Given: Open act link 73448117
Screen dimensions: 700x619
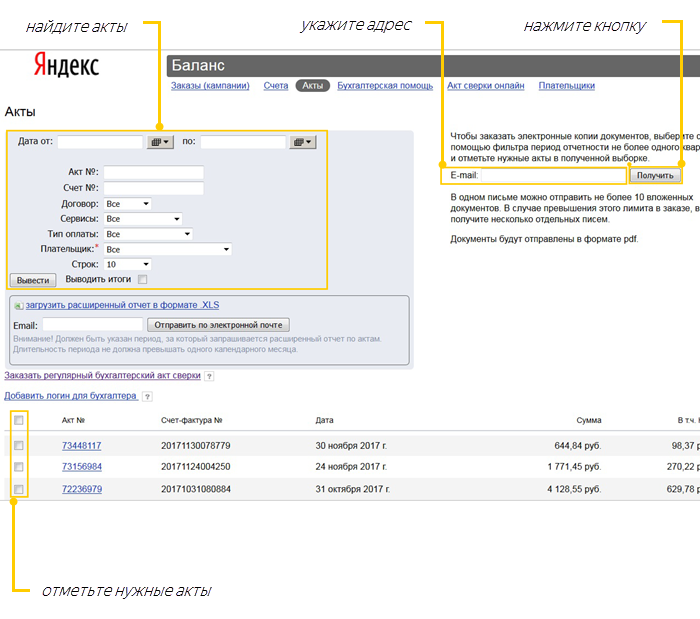Looking at the screenshot, I should pyautogui.click(x=82, y=446).
